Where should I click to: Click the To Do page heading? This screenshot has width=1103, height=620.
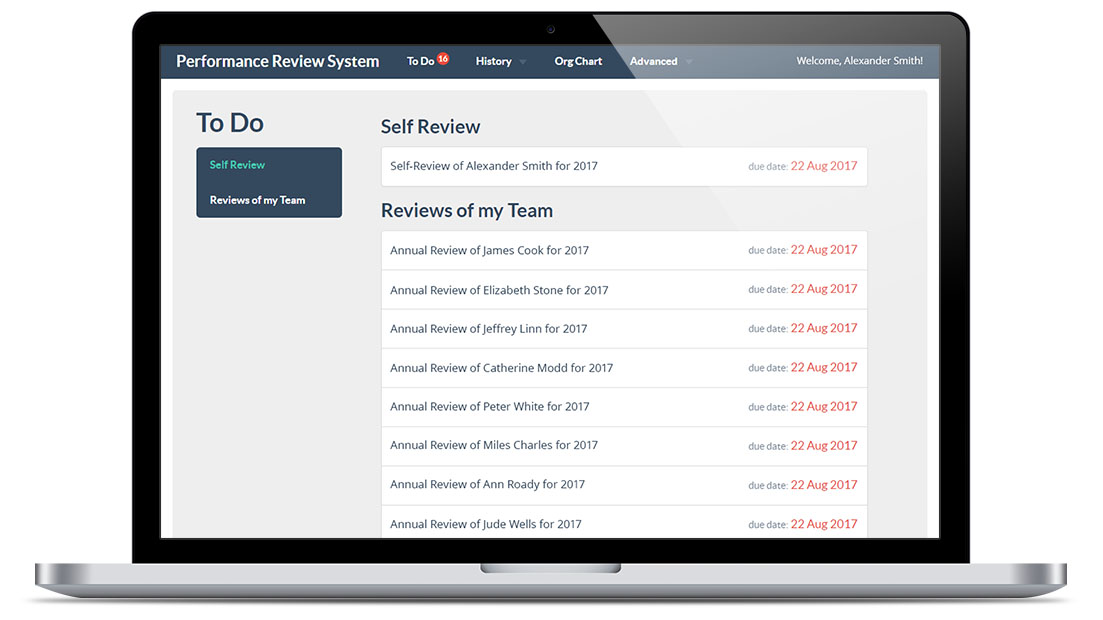tap(230, 123)
